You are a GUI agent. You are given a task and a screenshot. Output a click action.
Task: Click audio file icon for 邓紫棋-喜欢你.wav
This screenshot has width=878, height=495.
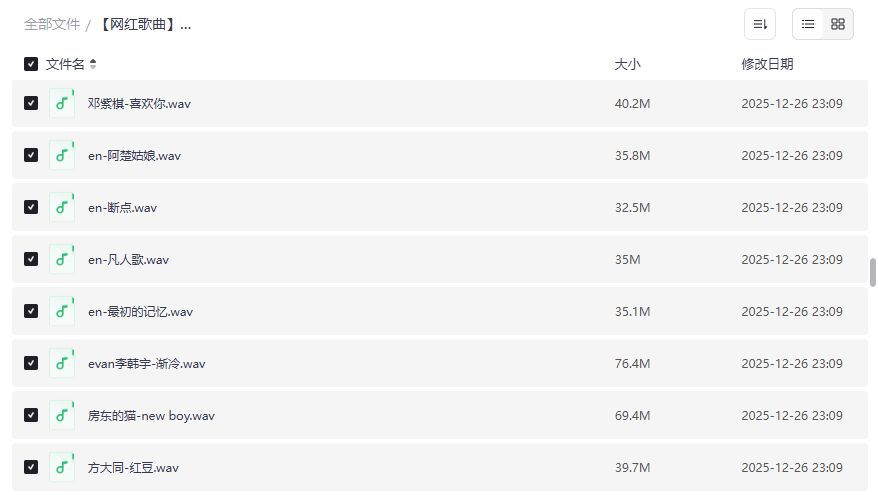[62, 103]
